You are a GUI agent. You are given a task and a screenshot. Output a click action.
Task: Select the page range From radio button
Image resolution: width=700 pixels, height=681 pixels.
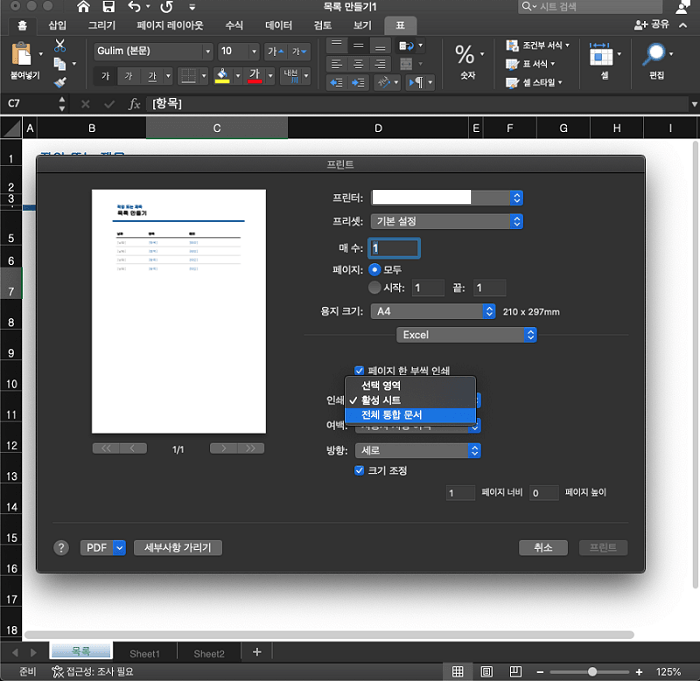375,287
